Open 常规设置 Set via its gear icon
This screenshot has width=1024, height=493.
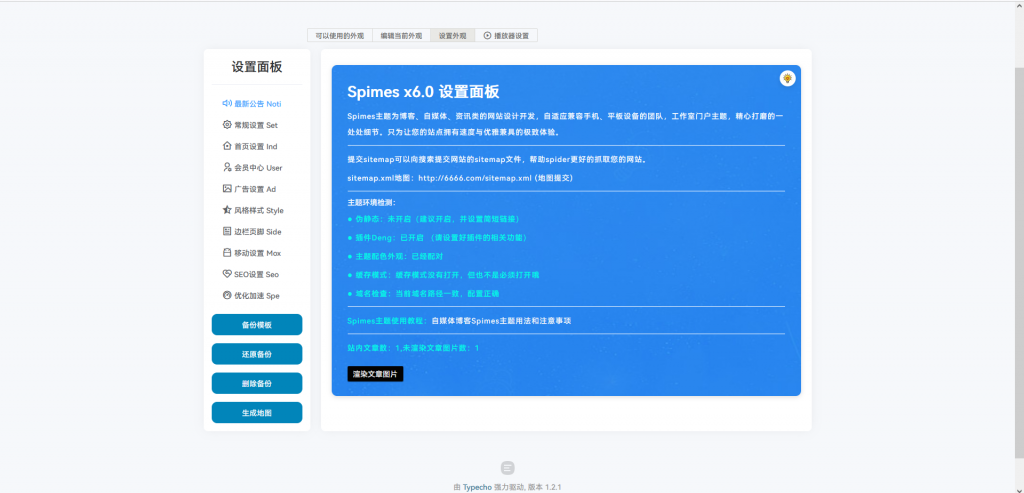(227, 125)
